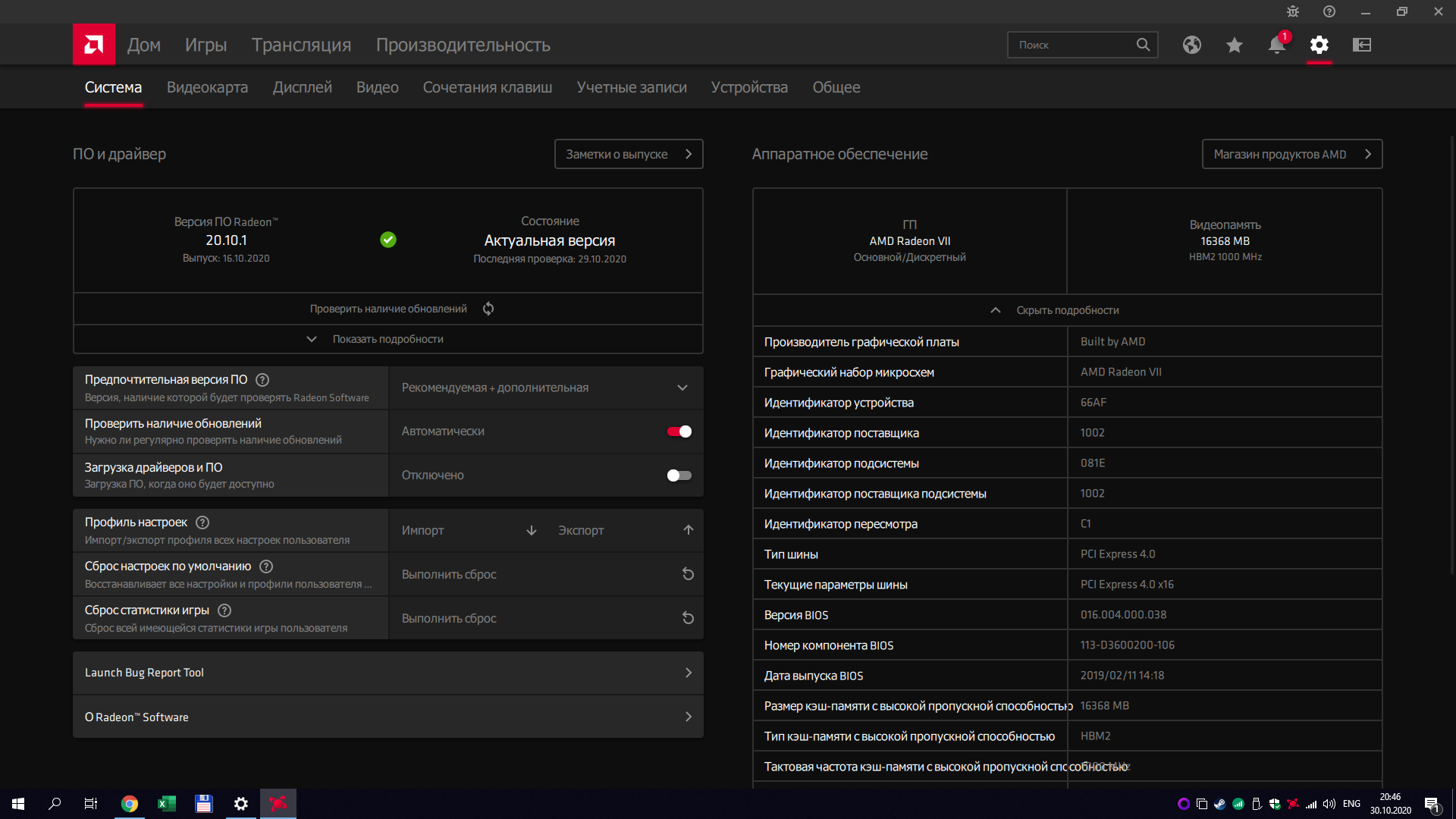Click the 'Заметки о выпуске' button
1456x819 pixels.
(628, 154)
